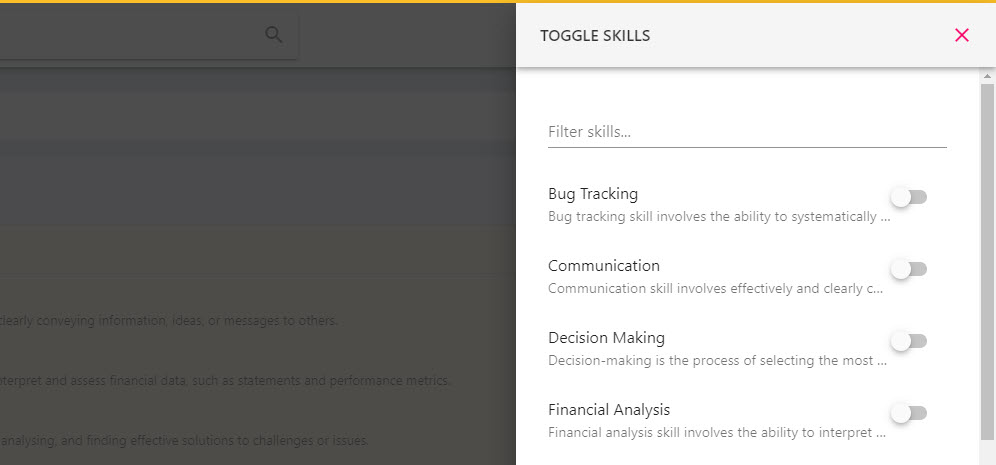Click the TOGGLE SKILLS panel heading
The image size is (996, 465).
[x=595, y=36]
